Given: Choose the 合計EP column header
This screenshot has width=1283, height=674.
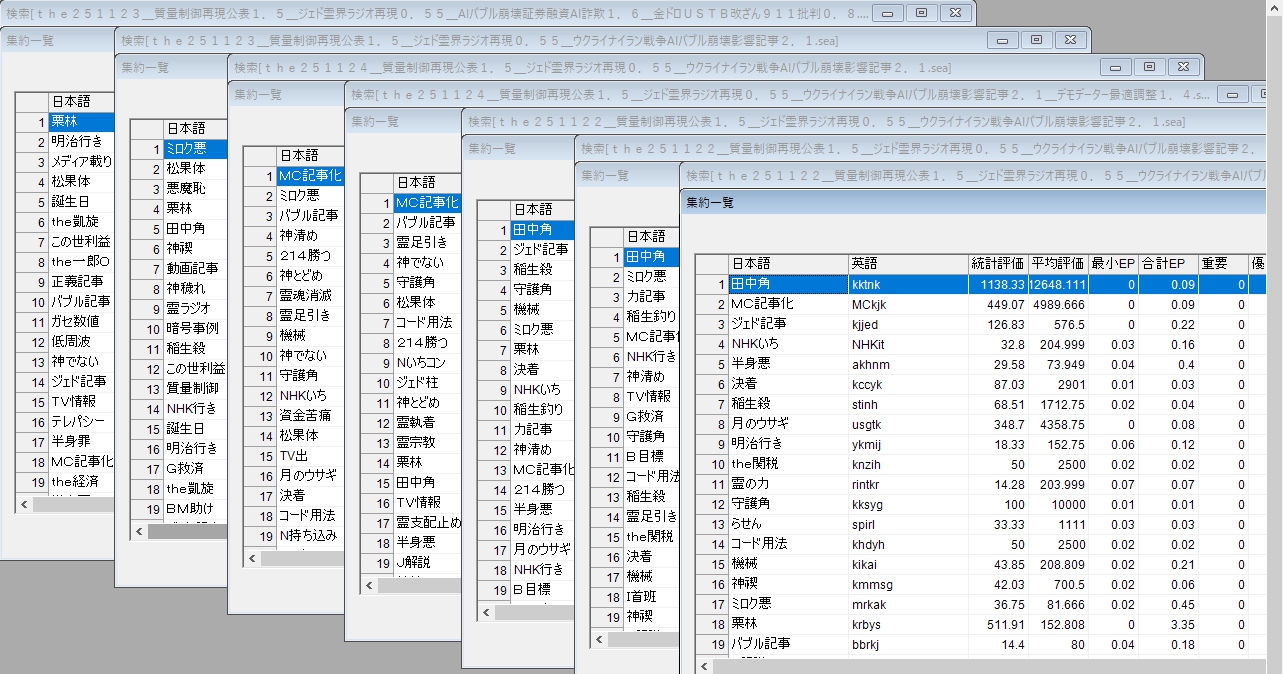Looking at the screenshot, I should [1164, 264].
